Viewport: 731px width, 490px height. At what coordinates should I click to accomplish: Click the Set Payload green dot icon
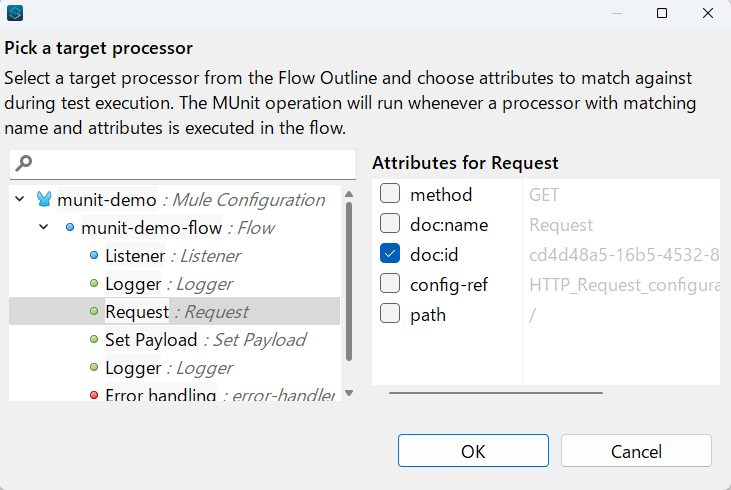click(x=94, y=340)
